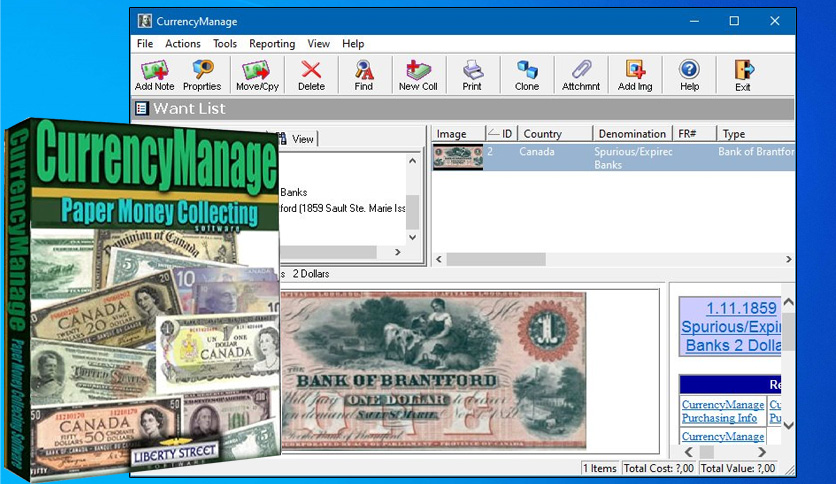
Task: Click the 'Spurious/Expired Banks' denomination cell
Action: pos(633,158)
